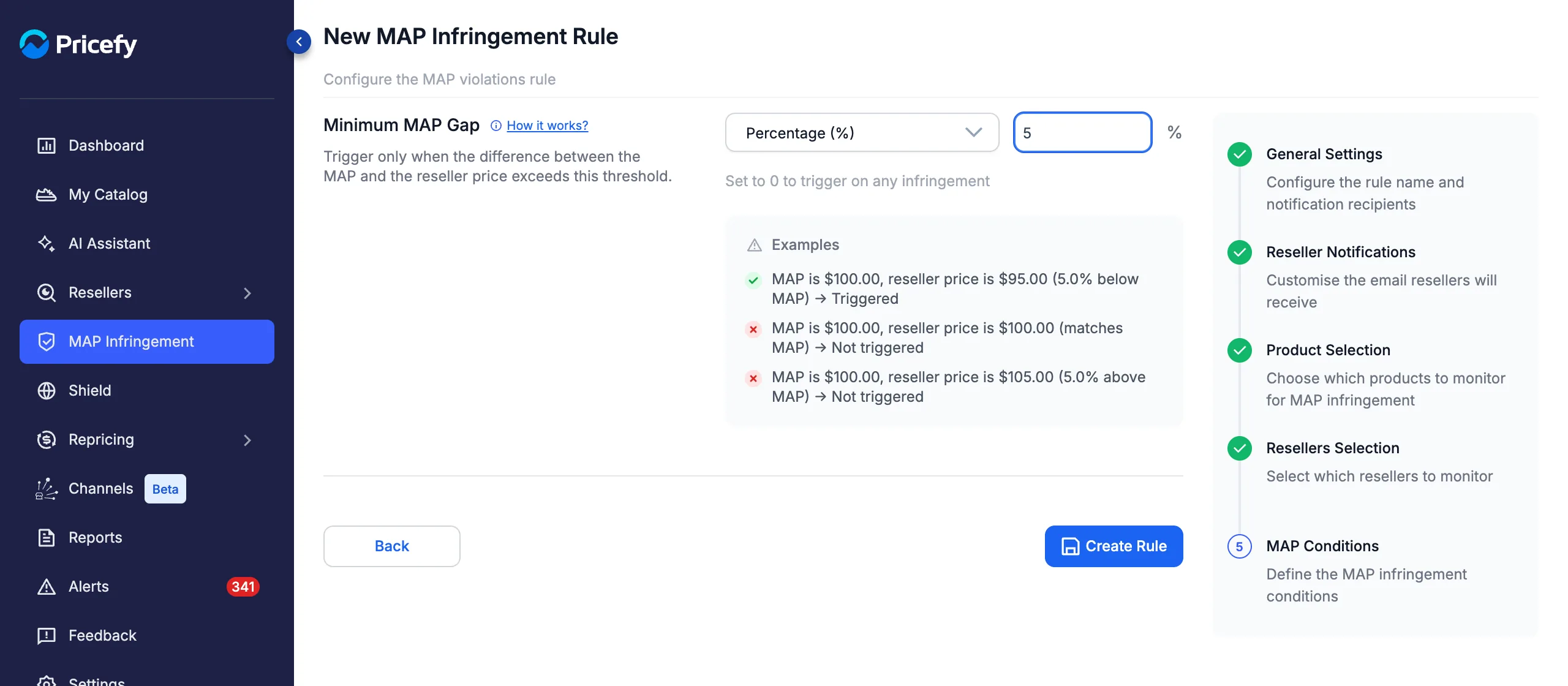Click 'Set to 0 to trigger on any infringement'
1568x686 pixels.
(858, 181)
